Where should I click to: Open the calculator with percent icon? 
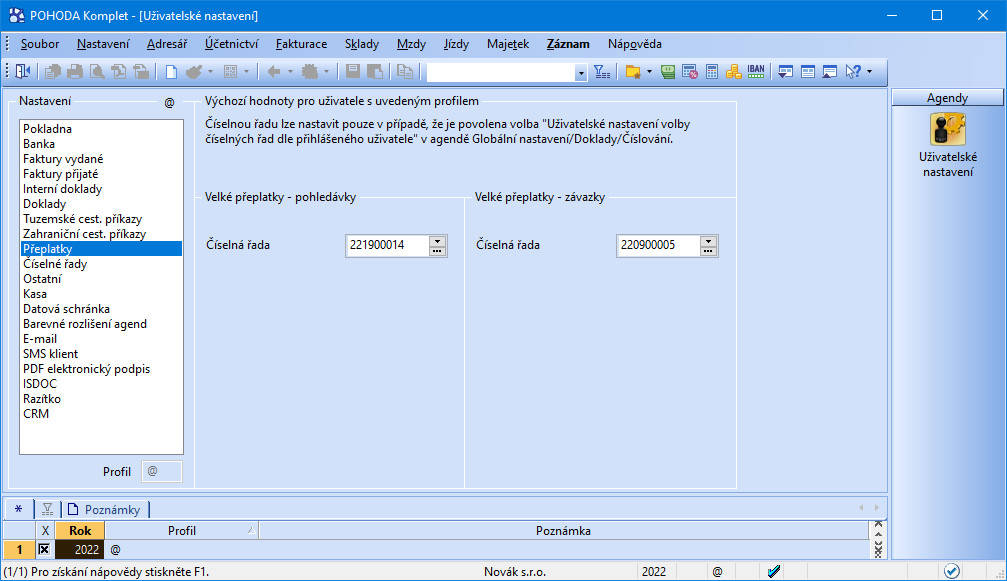click(690, 71)
